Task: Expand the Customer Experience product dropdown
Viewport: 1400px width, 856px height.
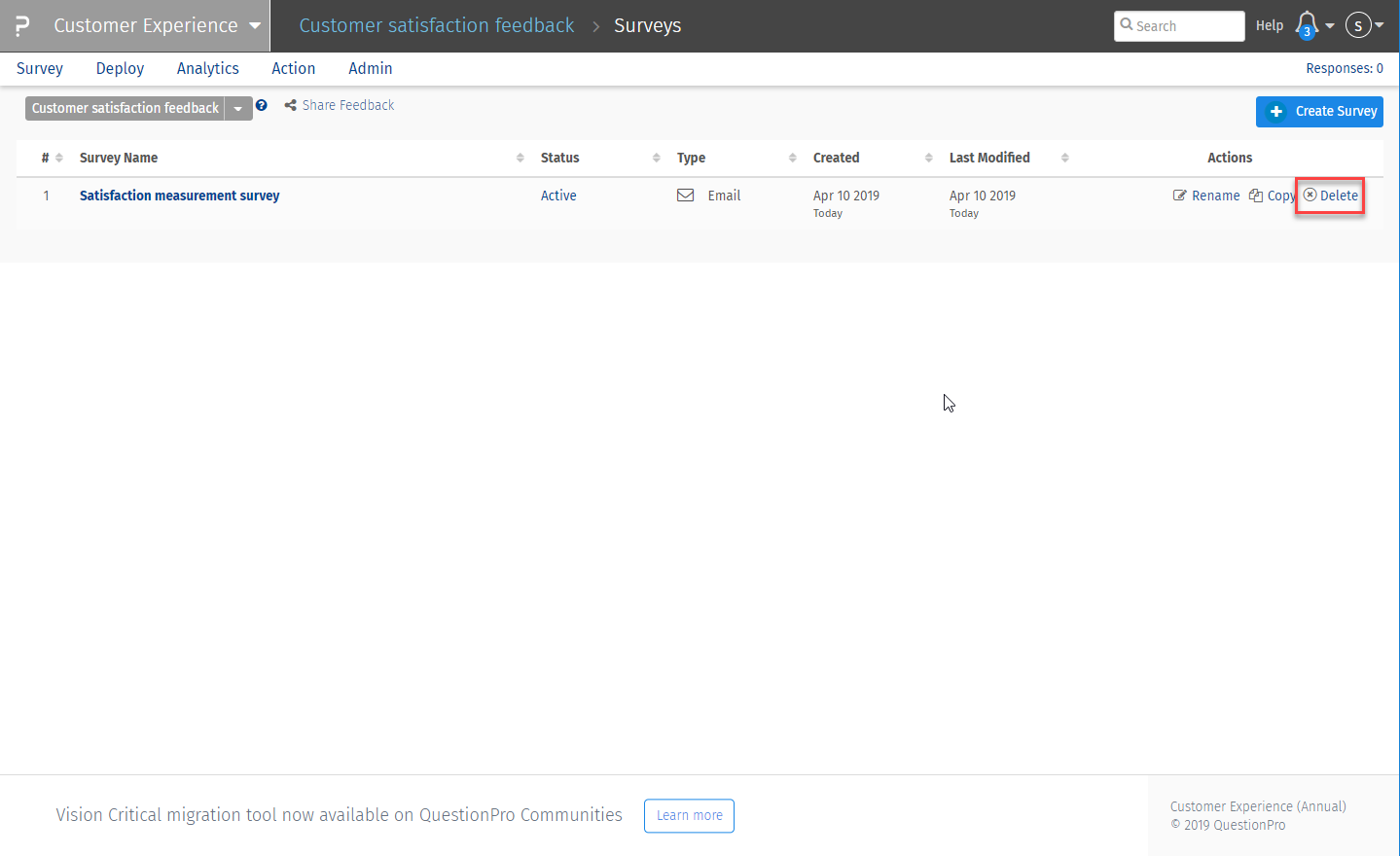Action: click(x=255, y=25)
